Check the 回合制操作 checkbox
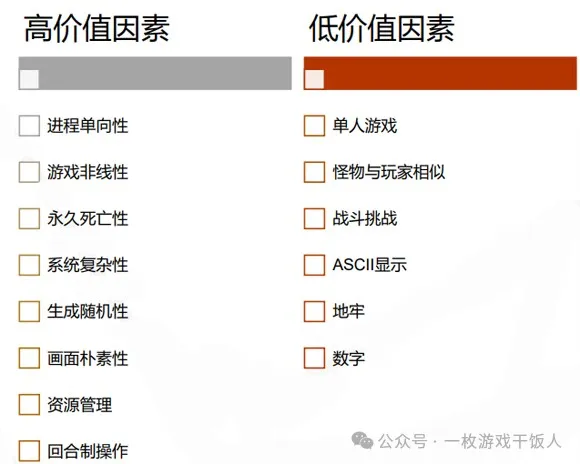The height and width of the screenshot is (464, 580). 29,451
